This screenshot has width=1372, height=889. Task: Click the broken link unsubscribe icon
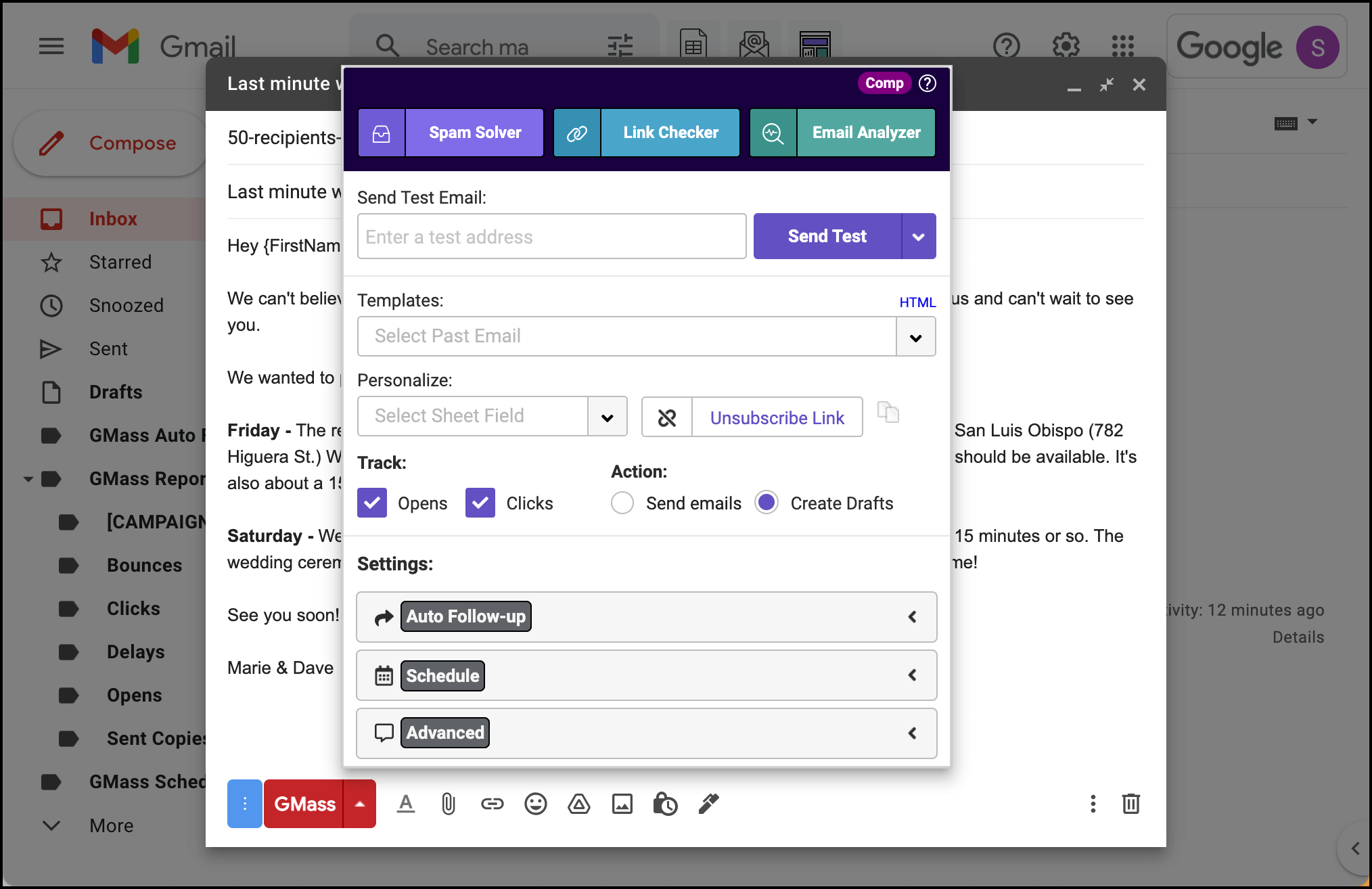click(667, 417)
